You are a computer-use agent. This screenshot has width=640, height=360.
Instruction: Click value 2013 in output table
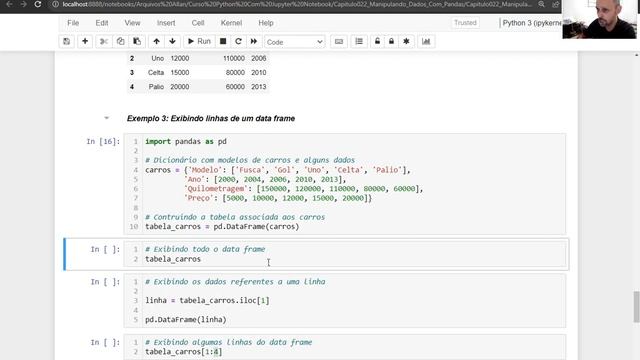coord(259,87)
